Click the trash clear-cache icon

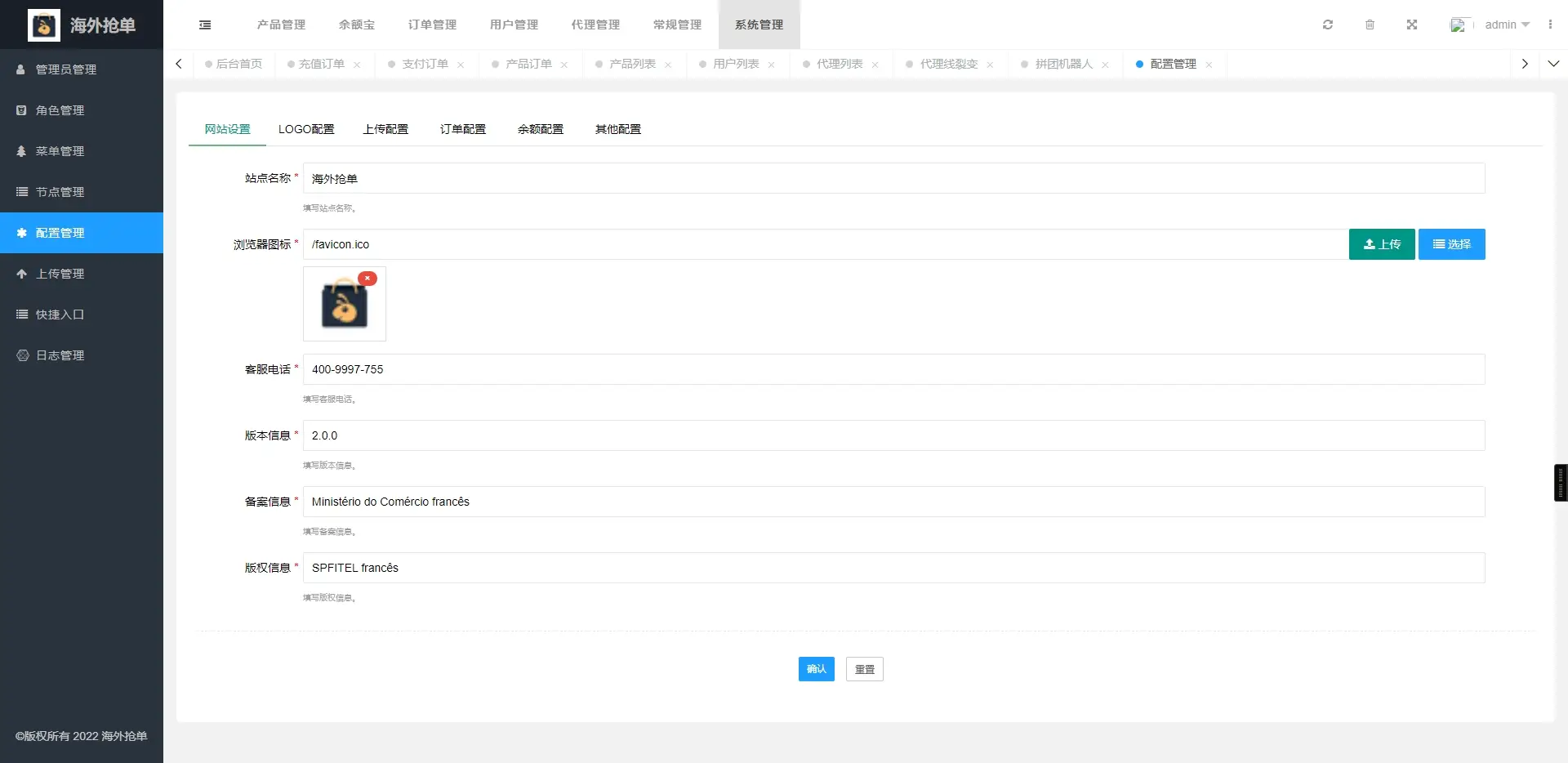pyautogui.click(x=1370, y=25)
